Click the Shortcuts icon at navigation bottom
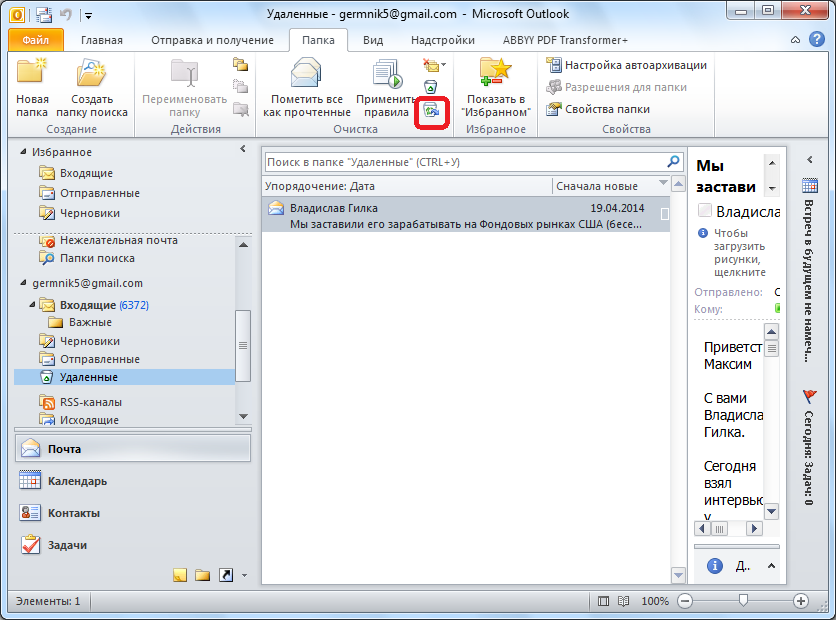The width and height of the screenshot is (836, 620). click(226, 575)
